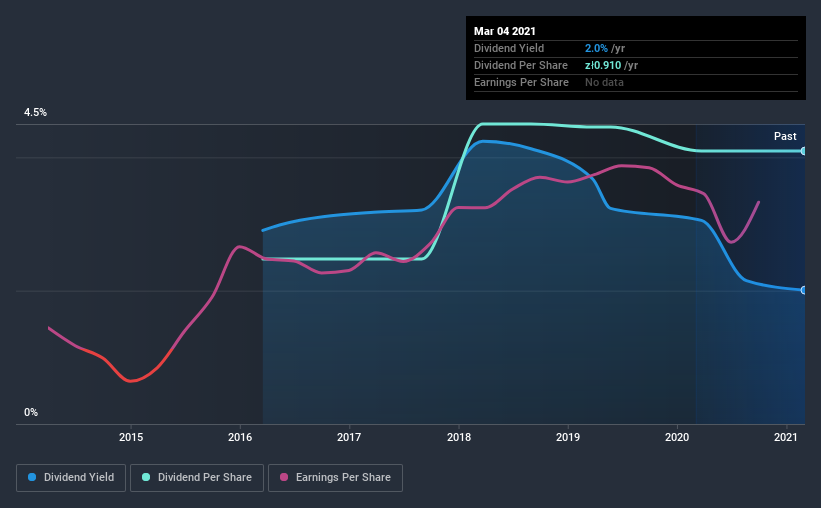Click the 2020 x-axis label

point(677,437)
